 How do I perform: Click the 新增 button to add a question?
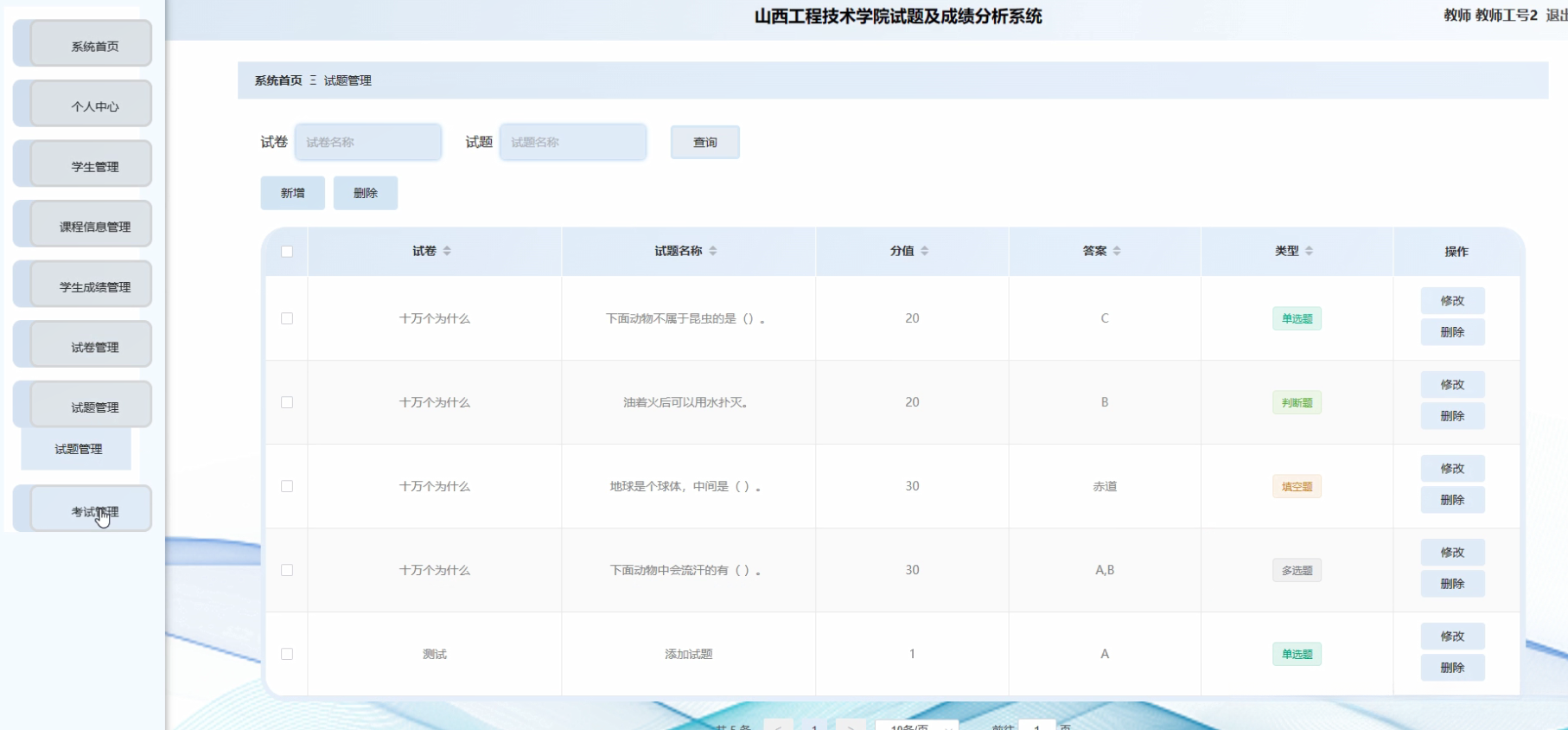[x=293, y=193]
